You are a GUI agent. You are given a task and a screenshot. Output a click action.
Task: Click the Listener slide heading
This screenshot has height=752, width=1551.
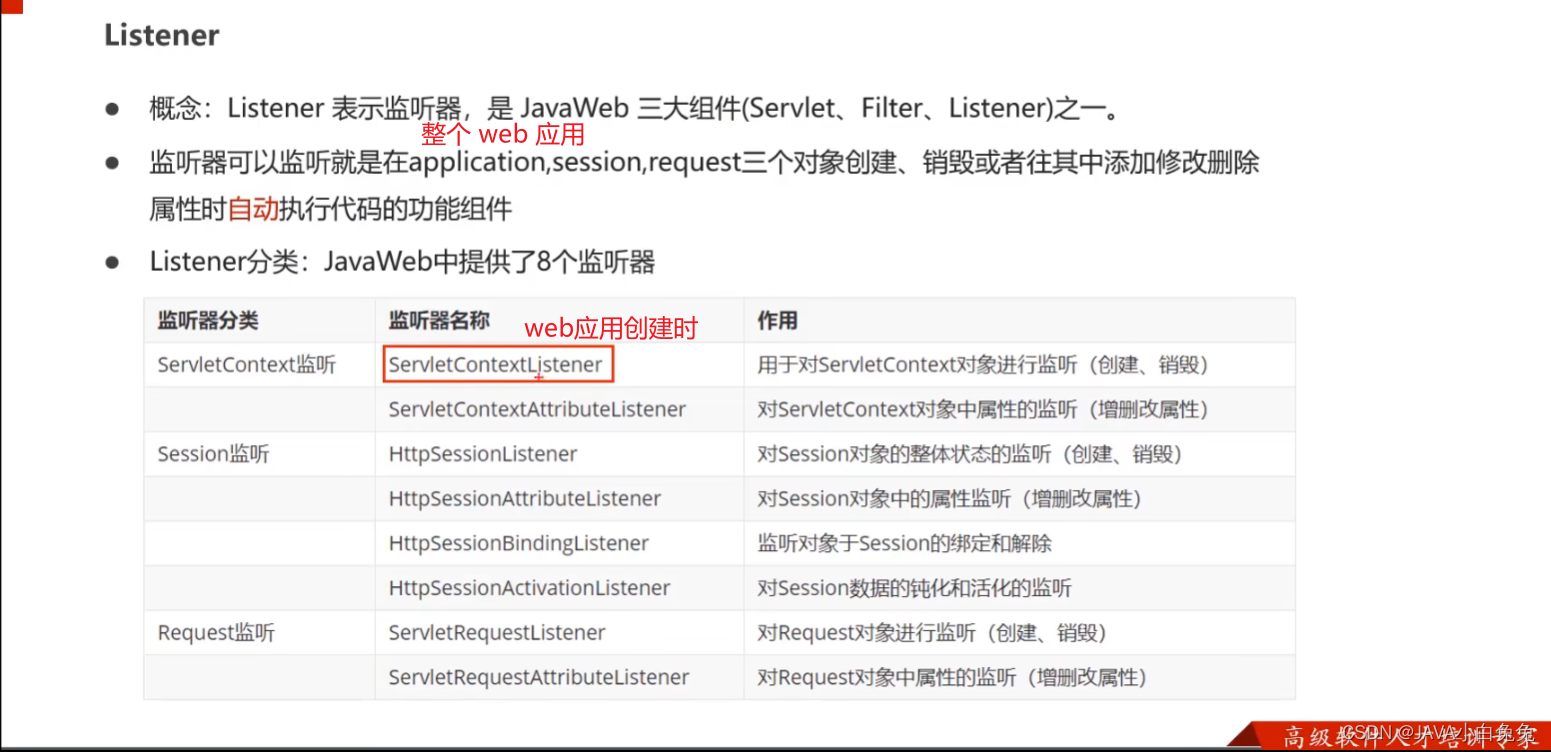click(x=161, y=35)
